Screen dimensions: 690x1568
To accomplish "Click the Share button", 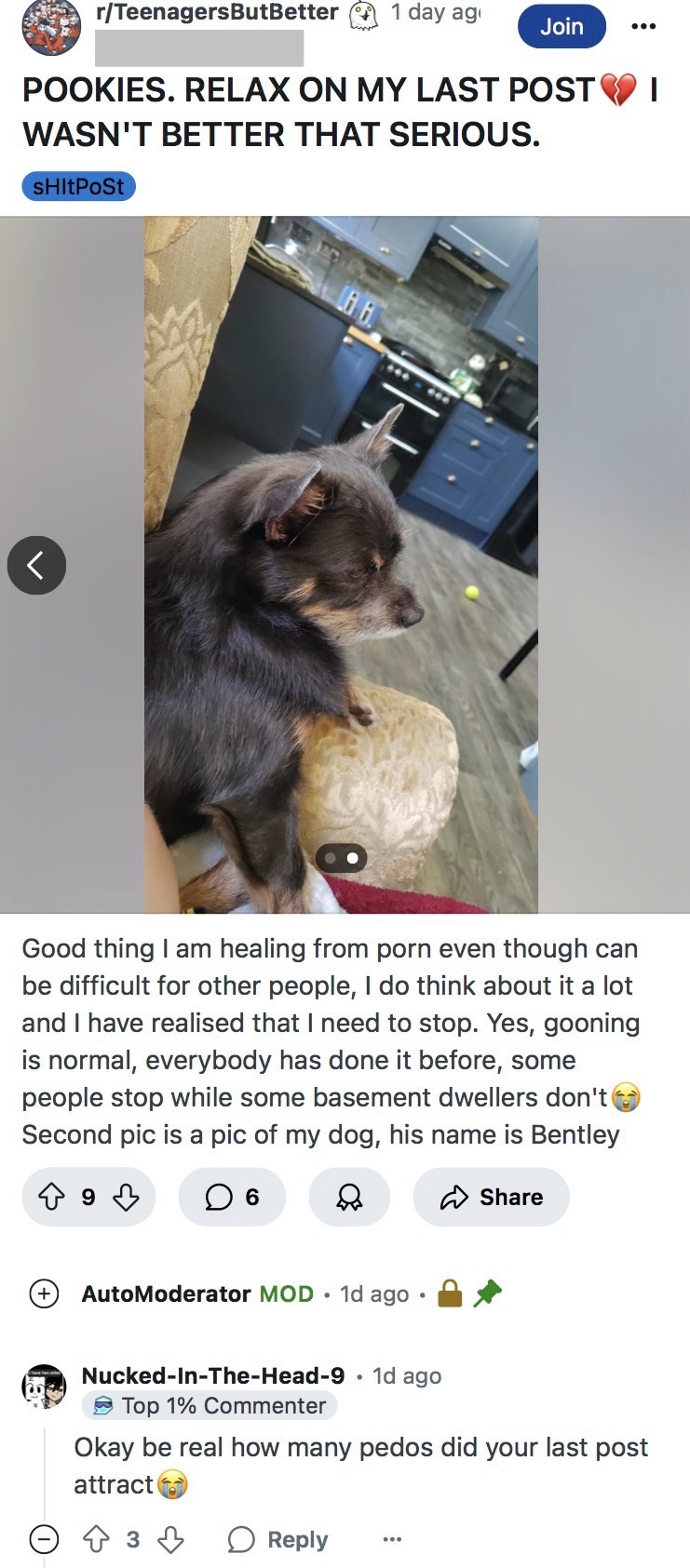I will (x=491, y=1197).
